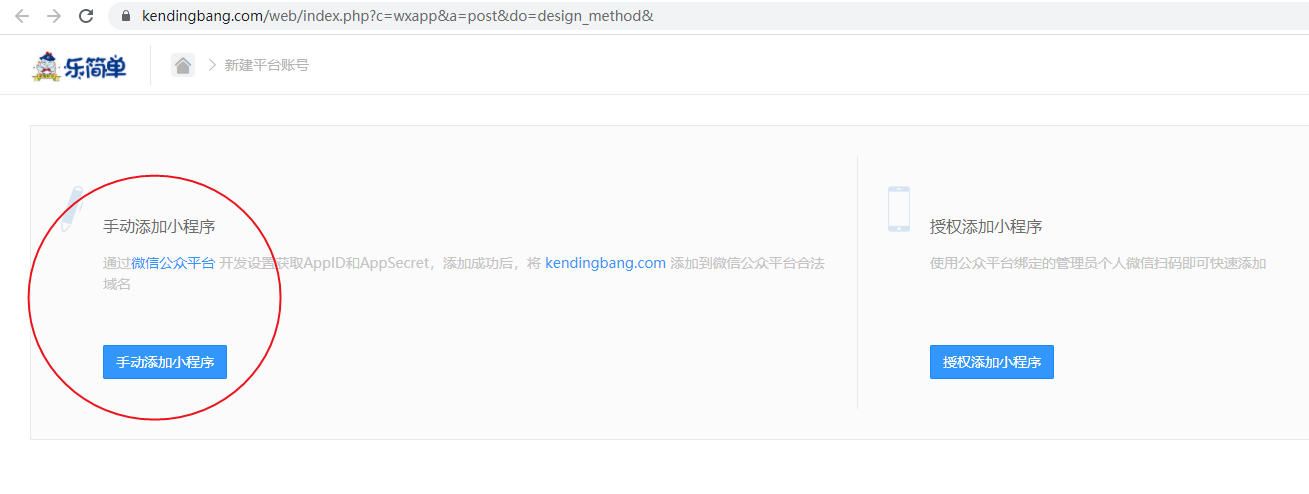
Task: Open the 微信公众平台 link
Action: [173, 263]
